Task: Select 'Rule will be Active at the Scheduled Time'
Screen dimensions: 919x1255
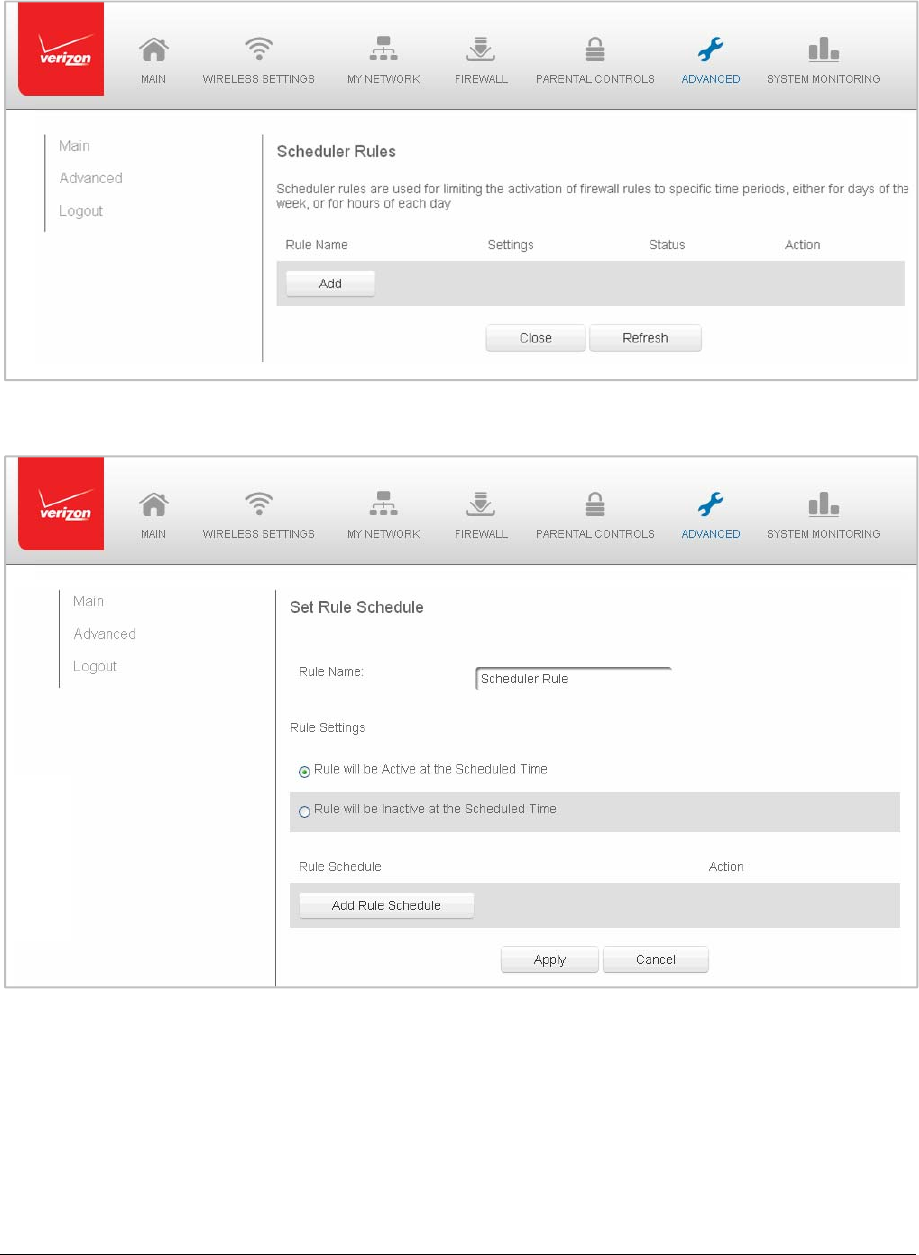Action: click(305, 772)
